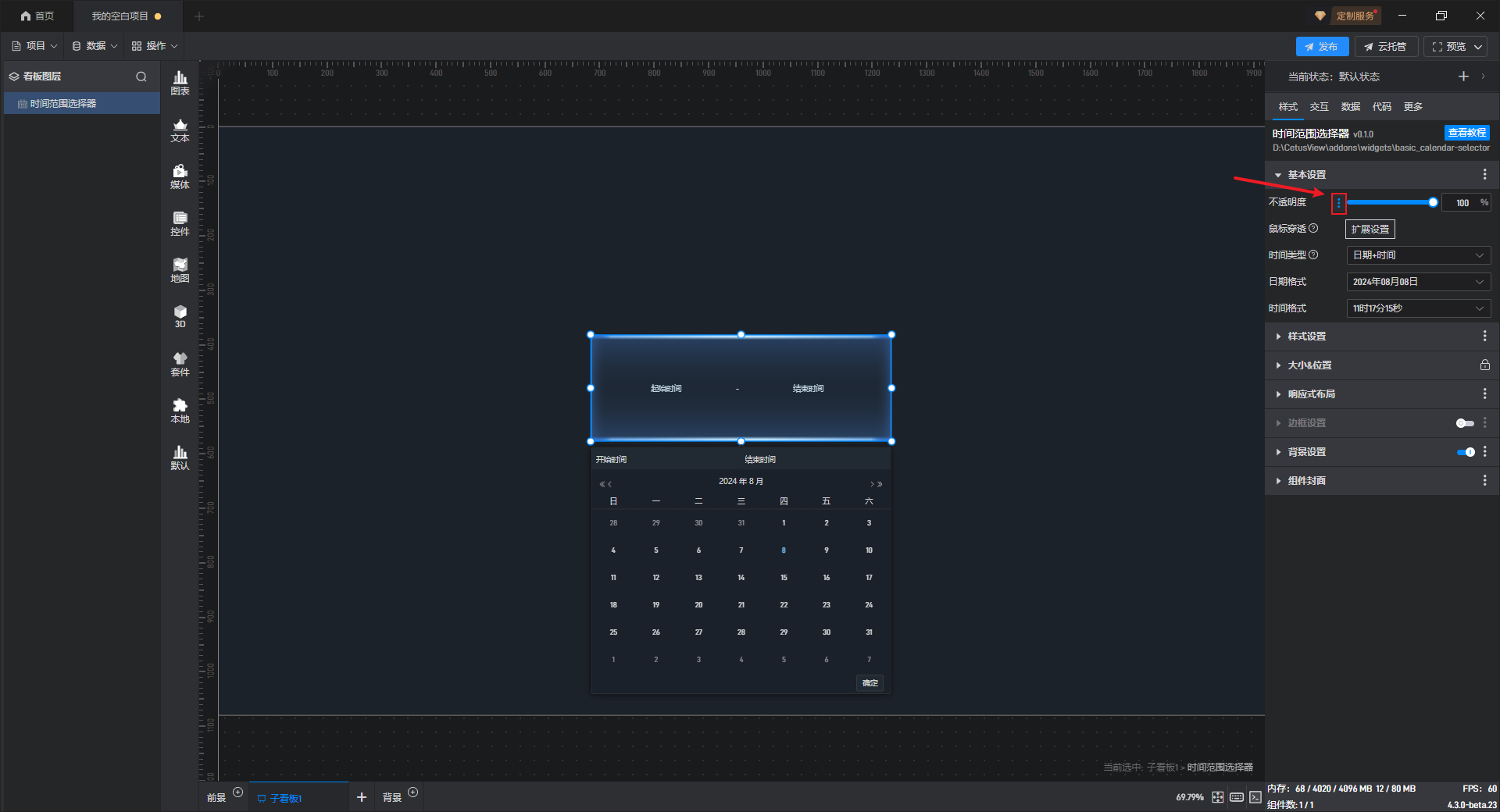Open the 3D components icon

pyautogui.click(x=180, y=316)
